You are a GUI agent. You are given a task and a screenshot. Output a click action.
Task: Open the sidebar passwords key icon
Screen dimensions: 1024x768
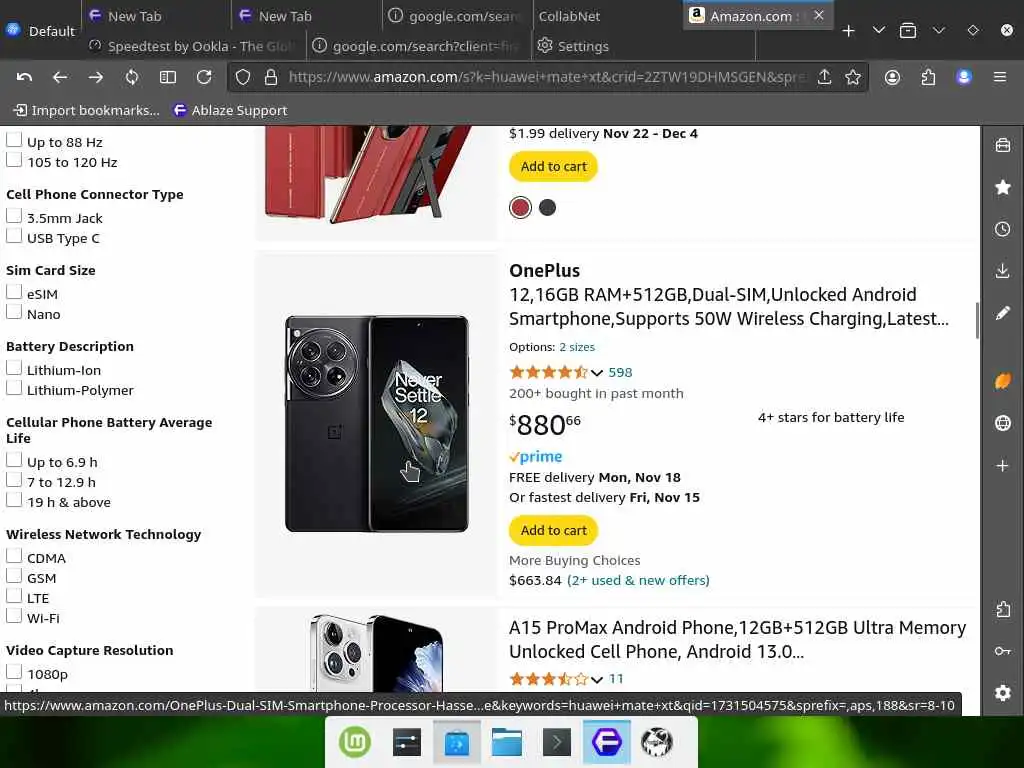click(x=1003, y=651)
